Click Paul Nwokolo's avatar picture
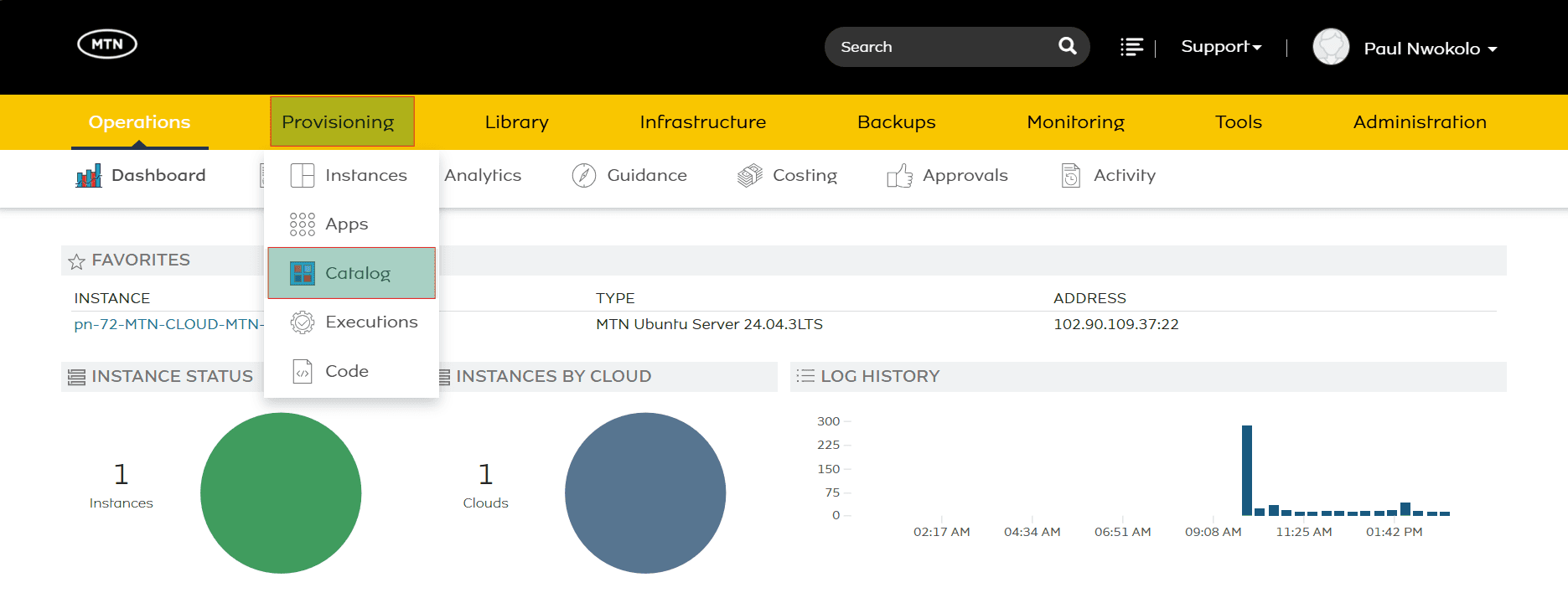 tap(1331, 47)
